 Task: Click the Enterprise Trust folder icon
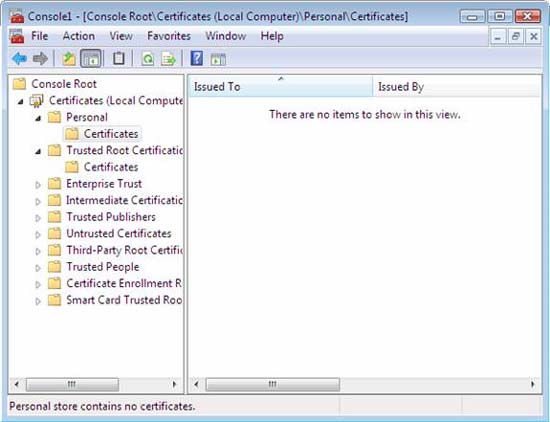click(x=54, y=183)
